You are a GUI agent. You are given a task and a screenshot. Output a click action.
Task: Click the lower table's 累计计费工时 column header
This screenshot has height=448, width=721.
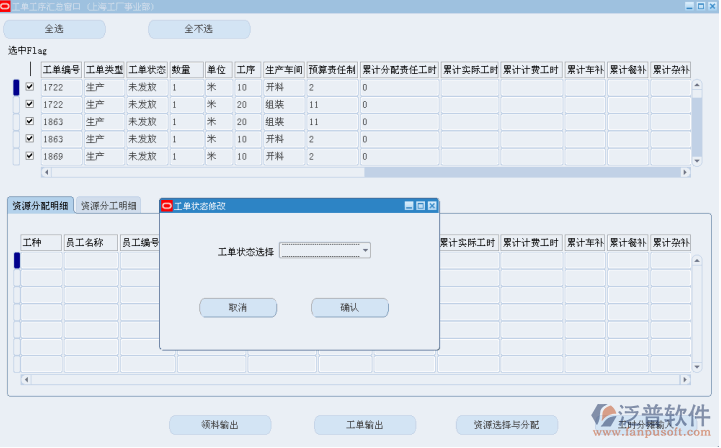tap(531, 242)
